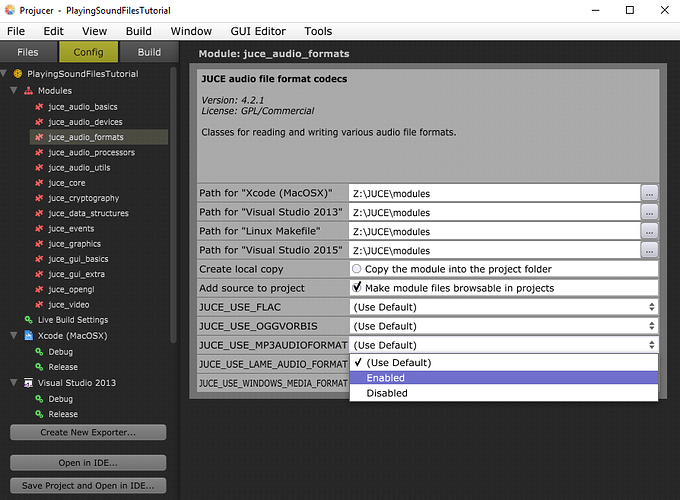Open the View menu
680x500 pixels.
pyautogui.click(x=95, y=31)
